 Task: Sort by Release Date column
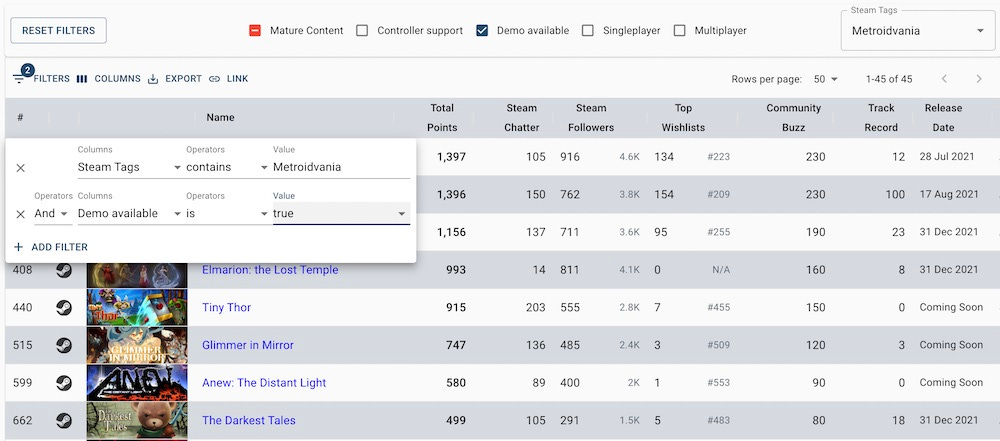pyautogui.click(x=943, y=117)
